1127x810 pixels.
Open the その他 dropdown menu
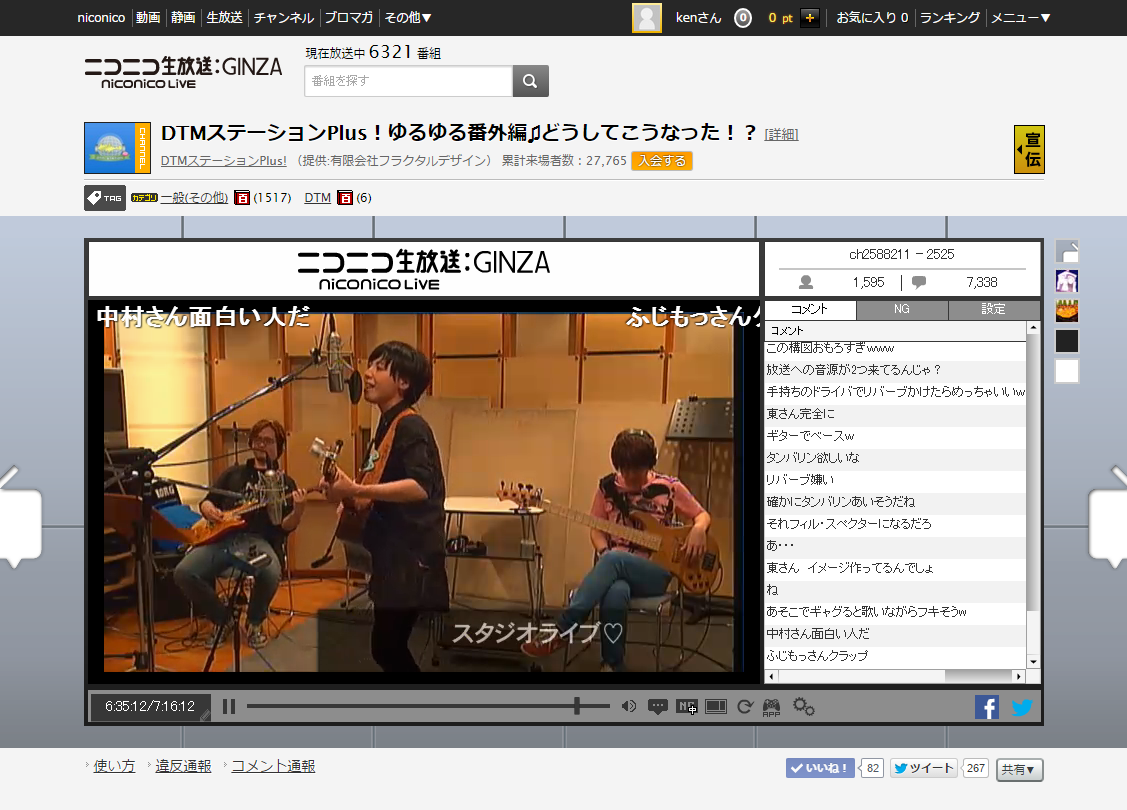click(408, 18)
